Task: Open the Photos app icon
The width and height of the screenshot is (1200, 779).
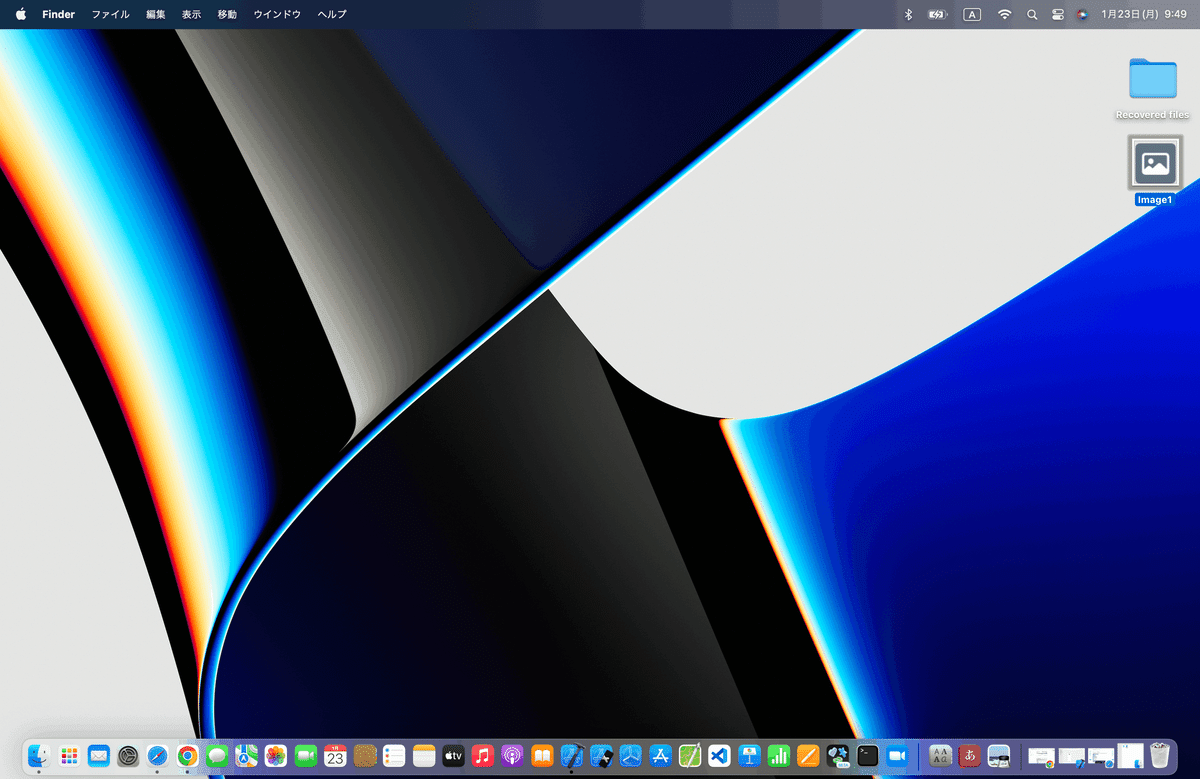Action: pos(276,756)
